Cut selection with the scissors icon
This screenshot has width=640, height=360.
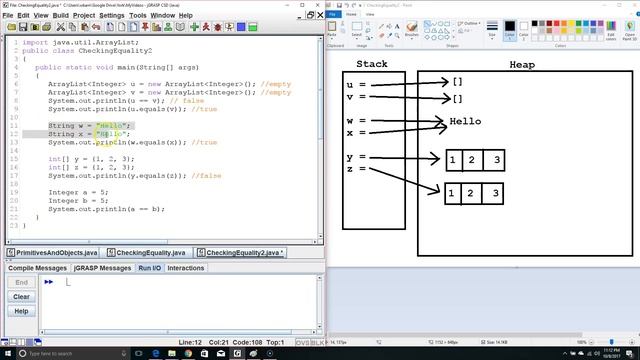point(60,27)
